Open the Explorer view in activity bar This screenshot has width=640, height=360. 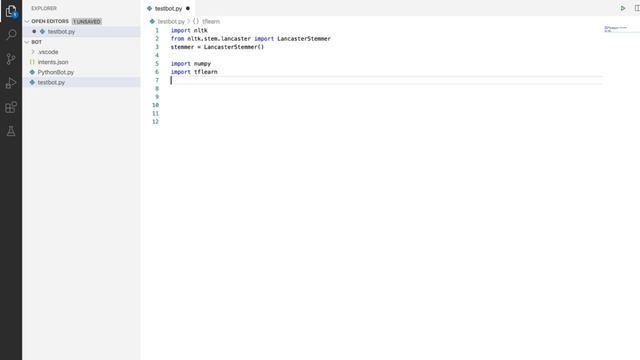pyautogui.click(x=11, y=11)
